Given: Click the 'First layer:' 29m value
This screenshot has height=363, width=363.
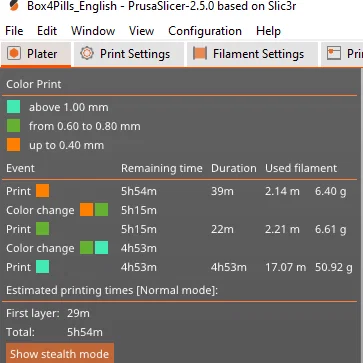Looking at the screenshot, I should 78,313.
